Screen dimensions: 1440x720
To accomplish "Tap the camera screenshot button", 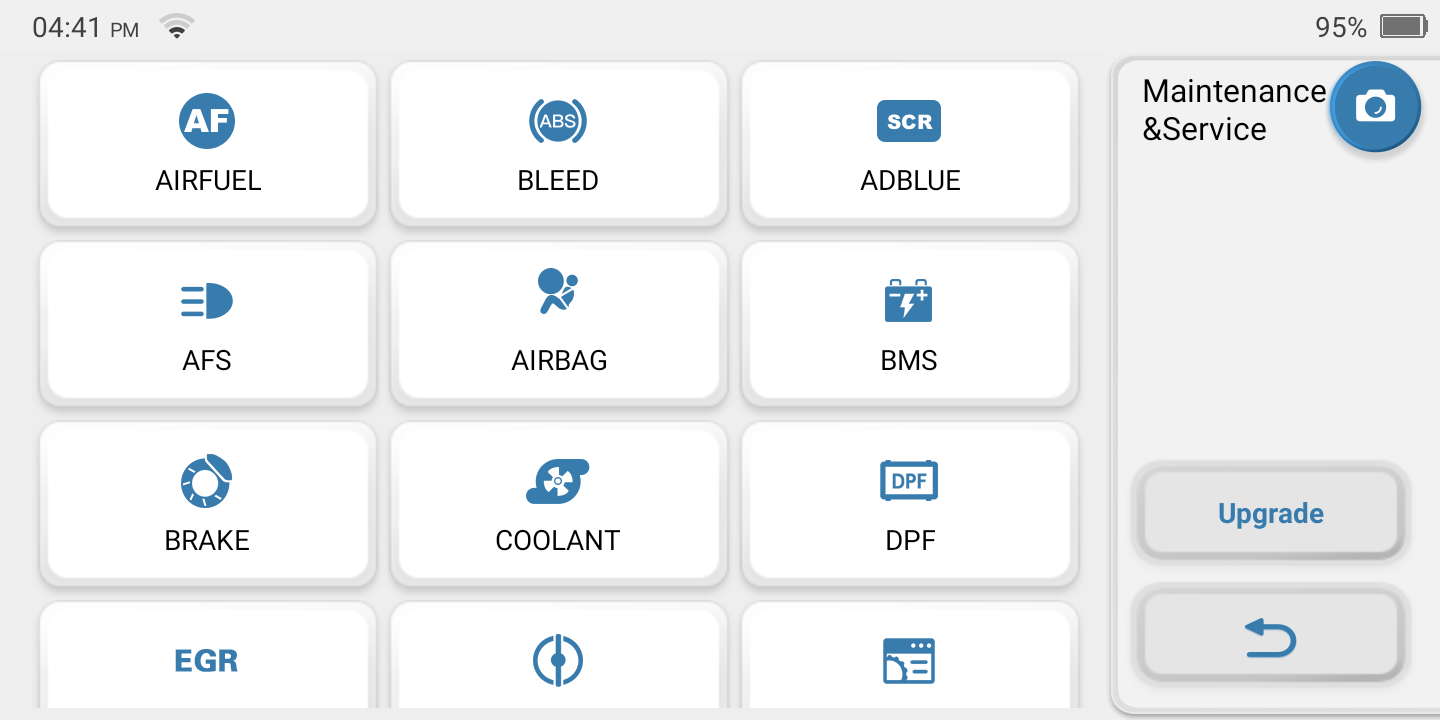I will [1375, 106].
